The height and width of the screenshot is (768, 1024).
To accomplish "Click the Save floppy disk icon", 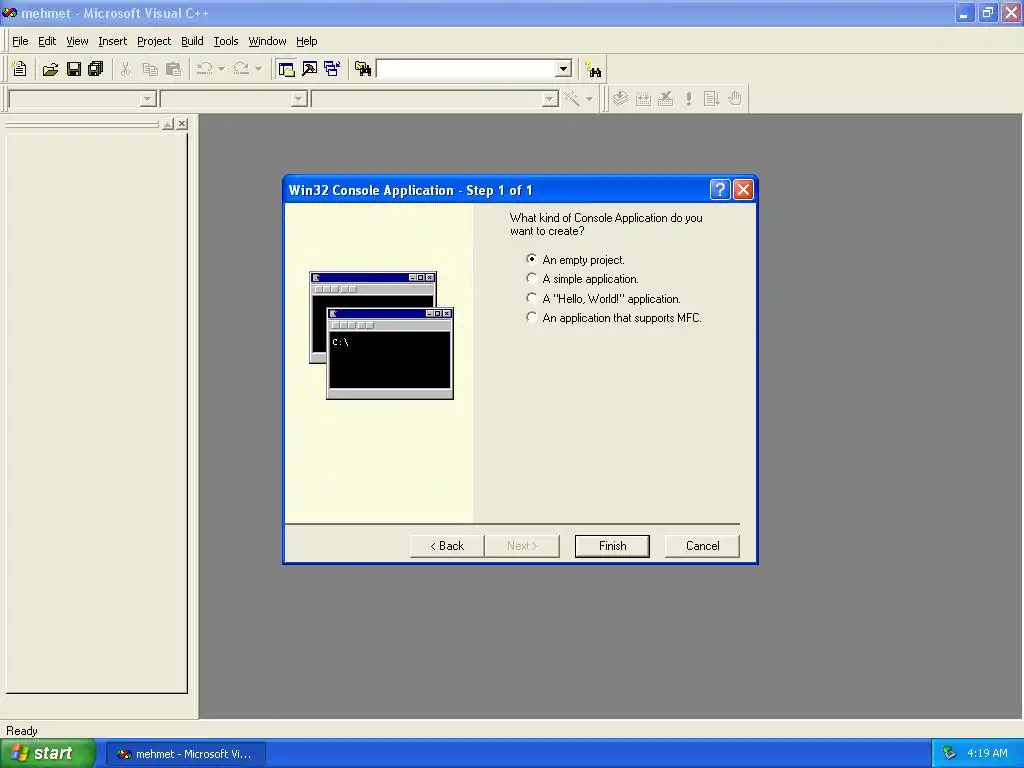I will 74,69.
